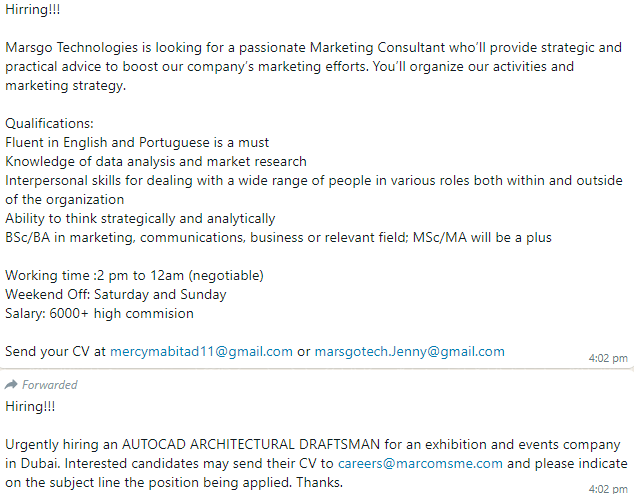
Task: Open the marsgotech.Jenny@gmail.com email link
Action: point(410,351)
